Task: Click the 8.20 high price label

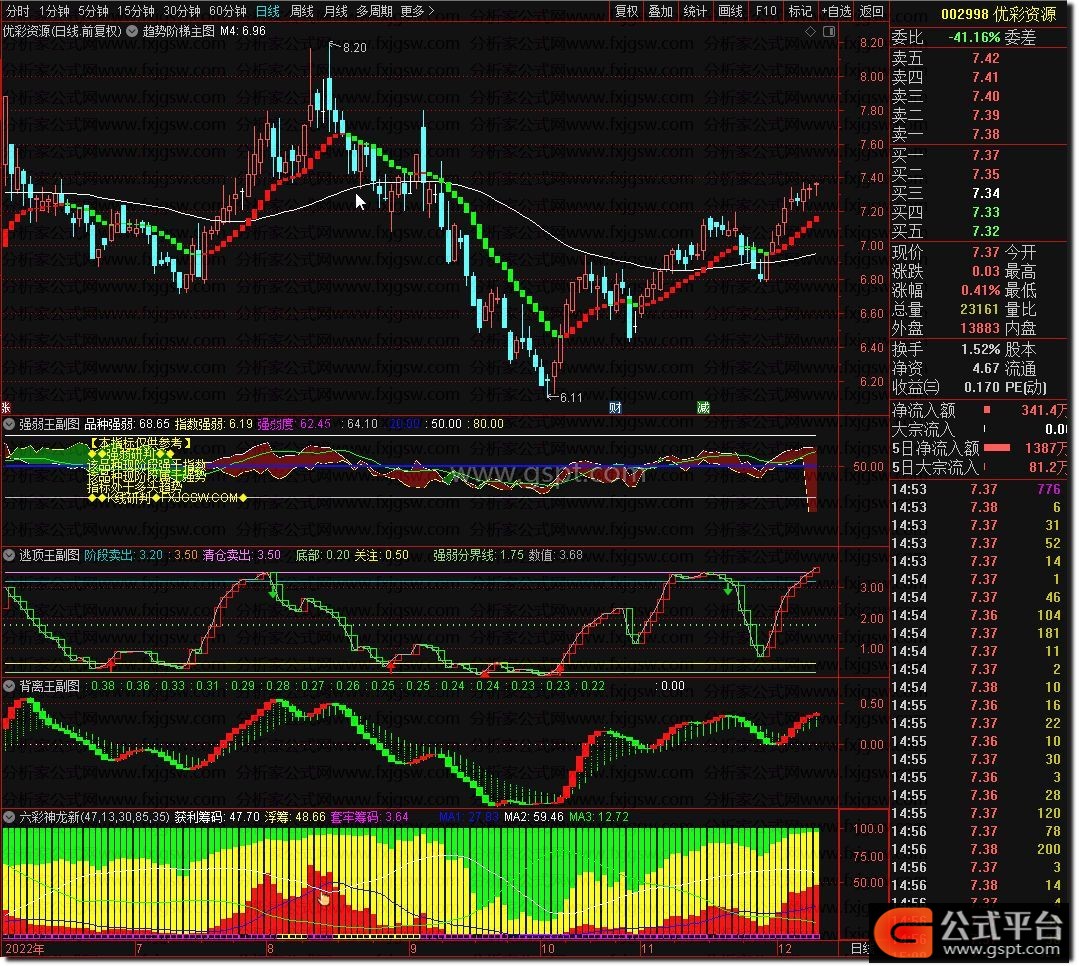Action: pos(354,47)
